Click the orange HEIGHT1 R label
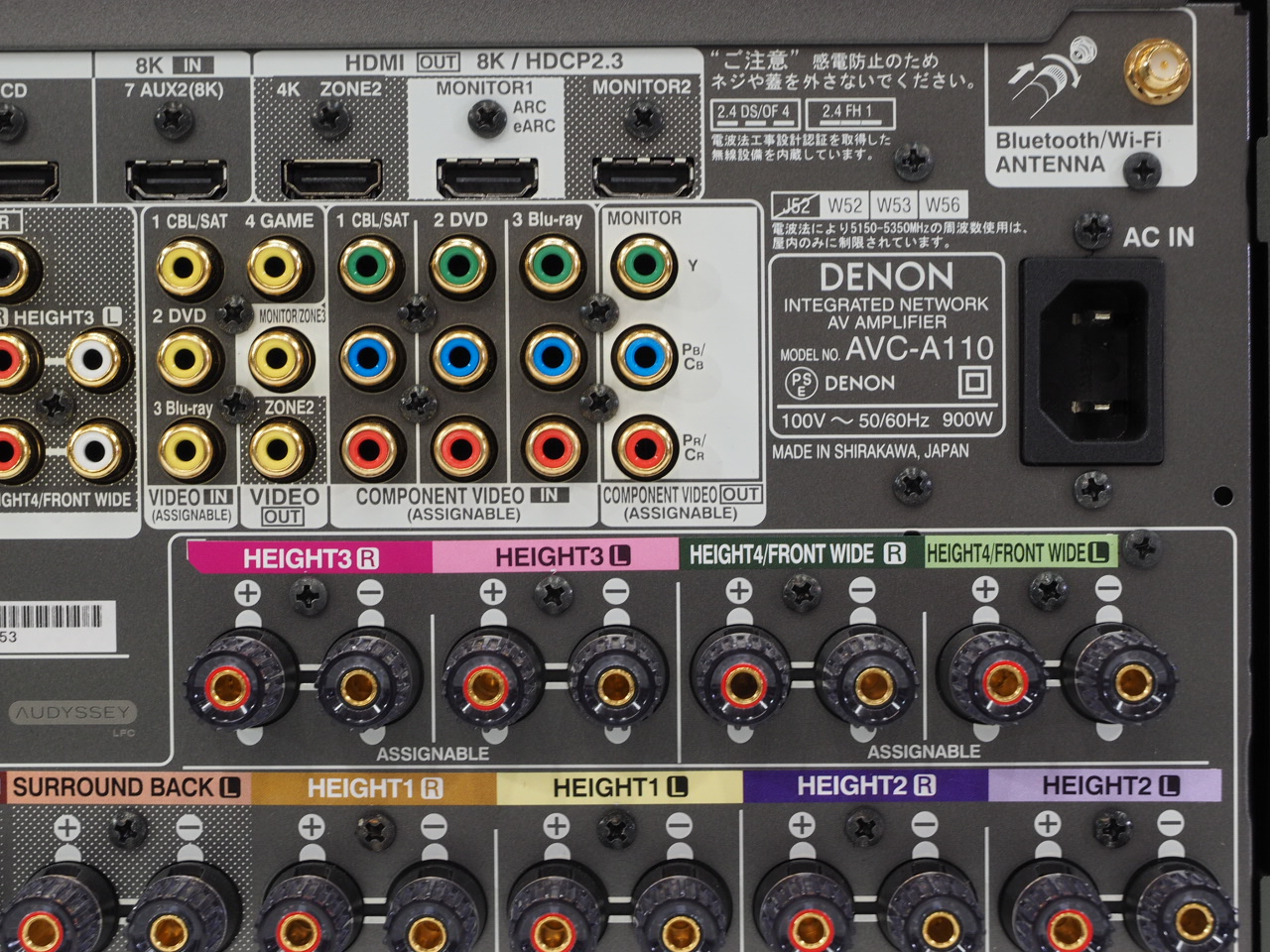This screenshot has height=952, width=1270. (x=374, y=788)
